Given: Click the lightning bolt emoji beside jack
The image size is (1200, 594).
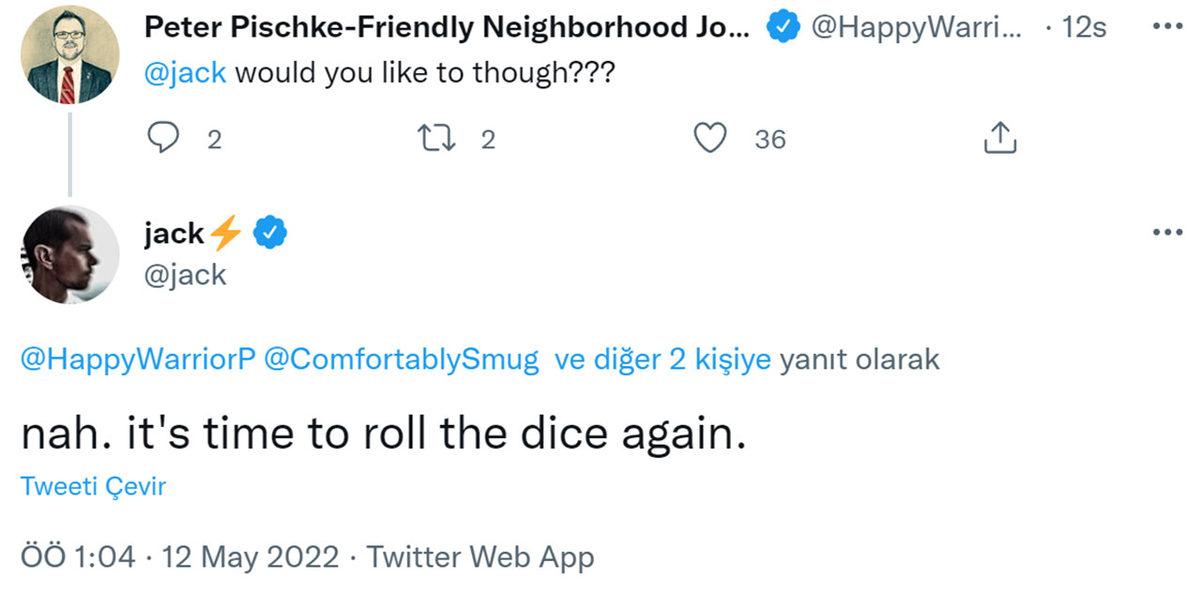Looking at the screenshot, I should point(227,231).
